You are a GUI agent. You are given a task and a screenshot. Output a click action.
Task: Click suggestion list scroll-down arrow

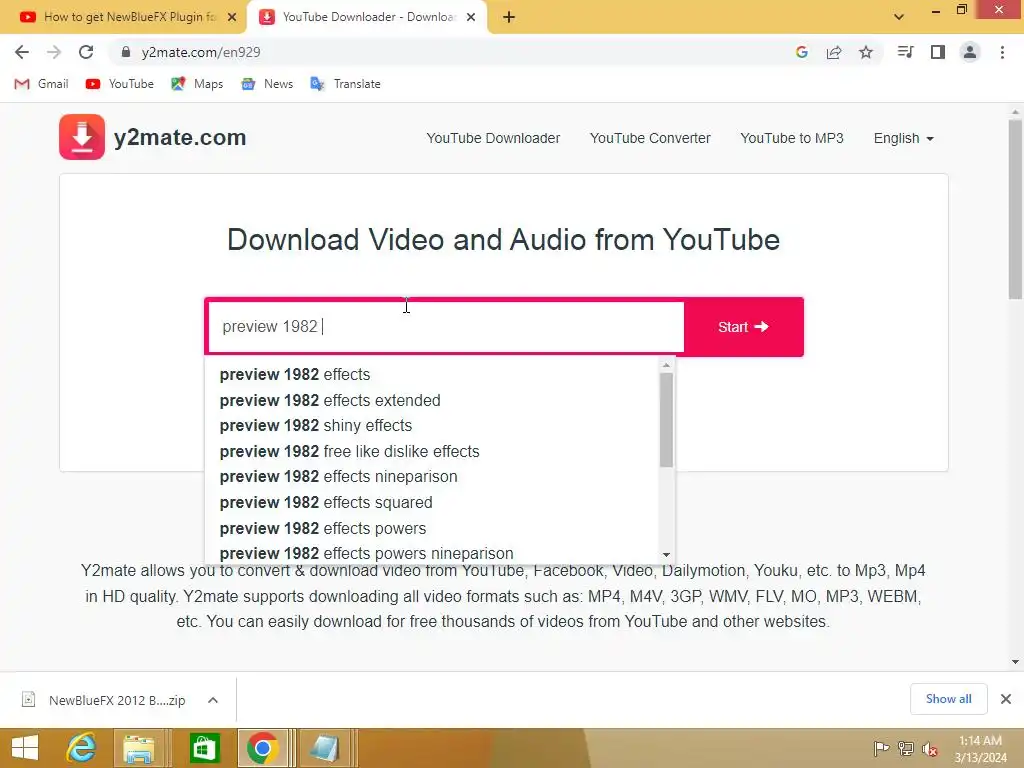tap(666, 554)
